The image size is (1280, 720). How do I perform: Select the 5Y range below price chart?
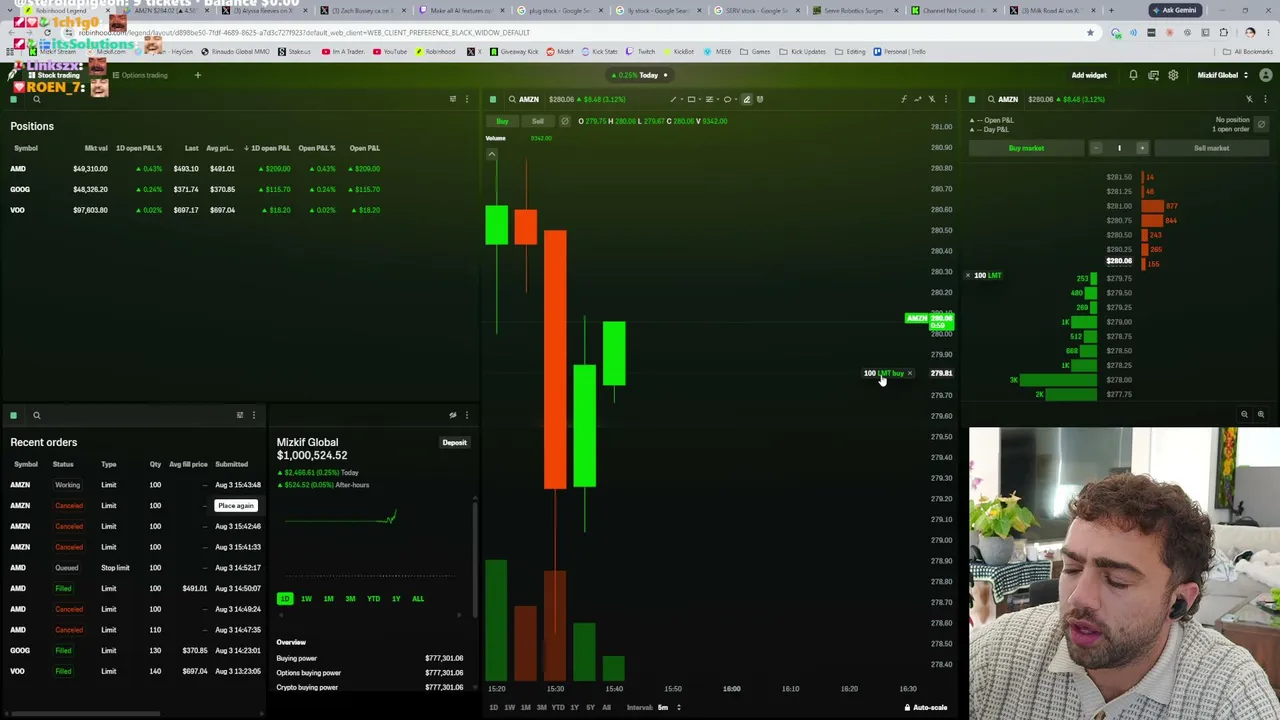(x=590, y=707)
